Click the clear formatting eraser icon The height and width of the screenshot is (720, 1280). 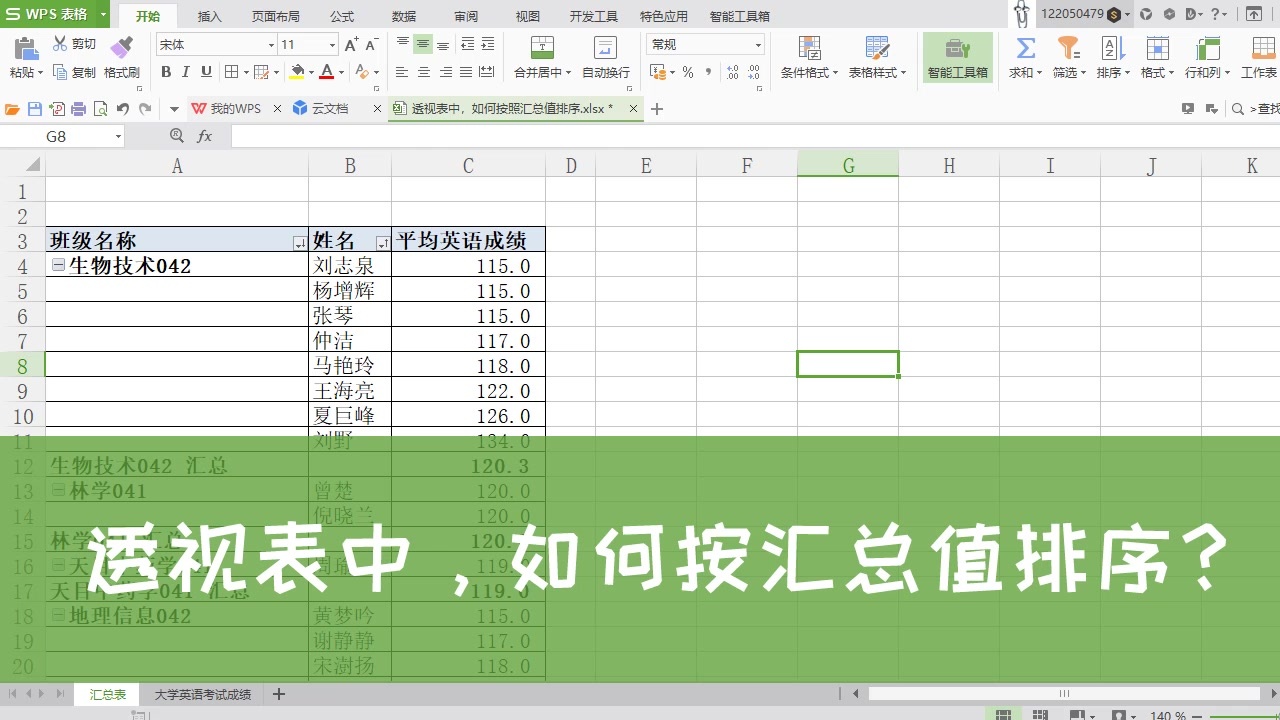click(364, 72)
